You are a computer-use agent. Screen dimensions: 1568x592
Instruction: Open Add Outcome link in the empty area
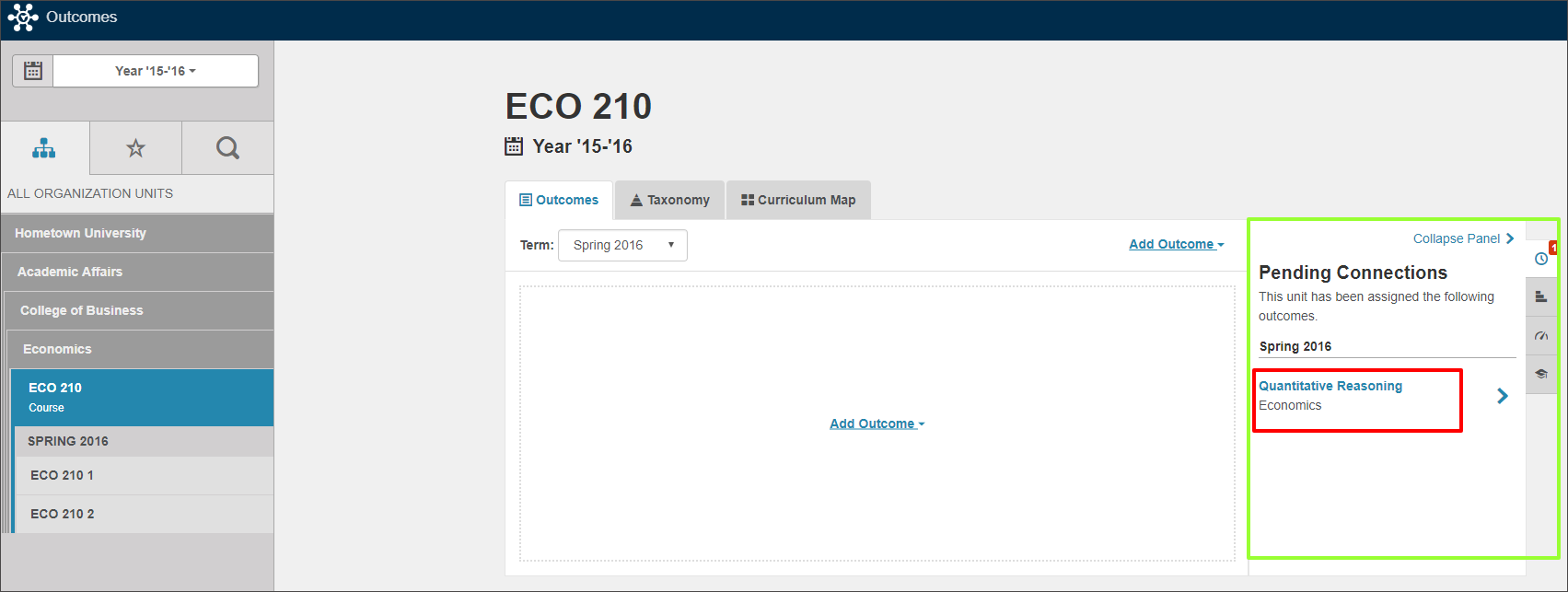(877, 424)
